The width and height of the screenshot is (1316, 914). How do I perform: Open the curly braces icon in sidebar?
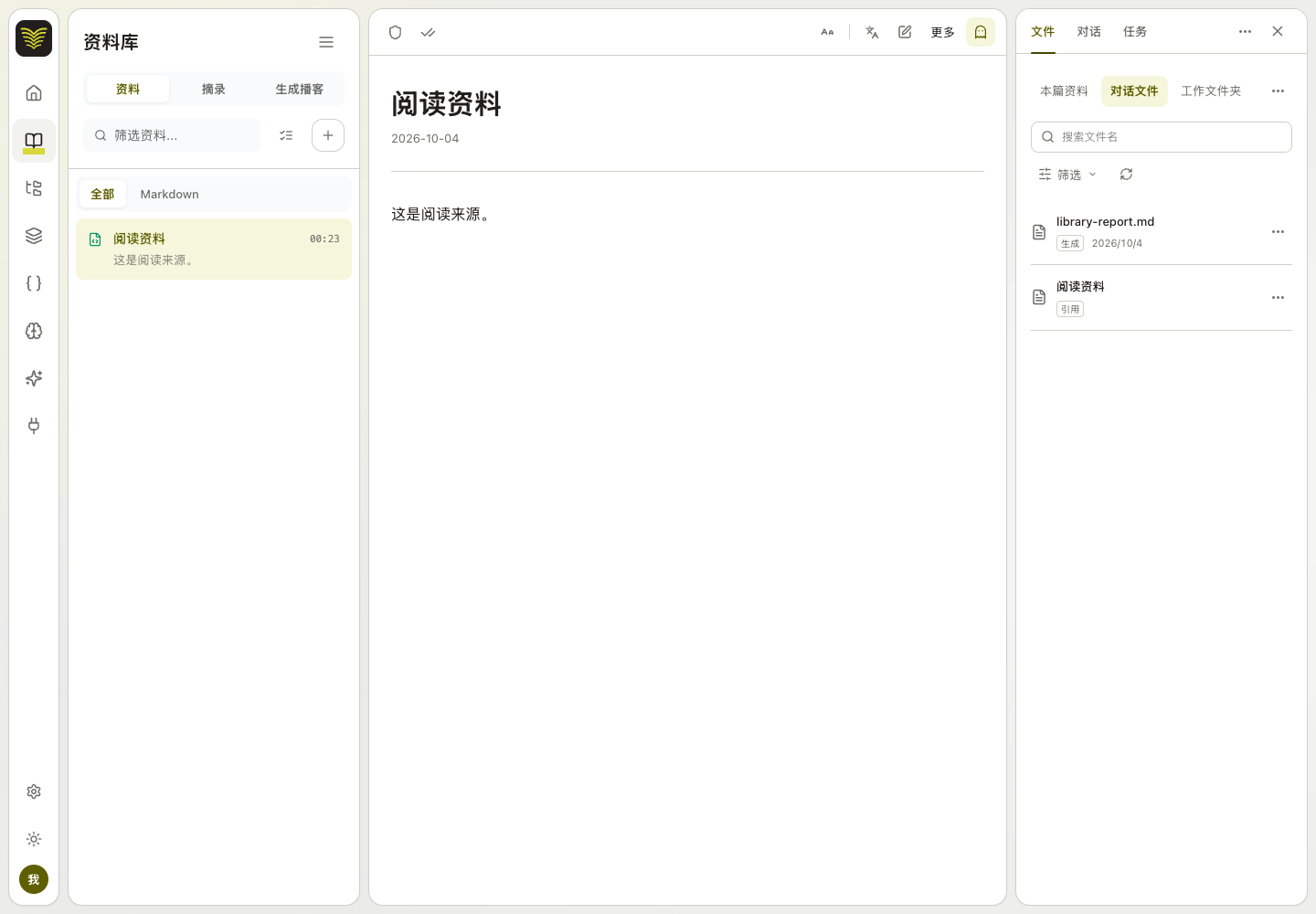pyautogui.click(x=34, y=283)
